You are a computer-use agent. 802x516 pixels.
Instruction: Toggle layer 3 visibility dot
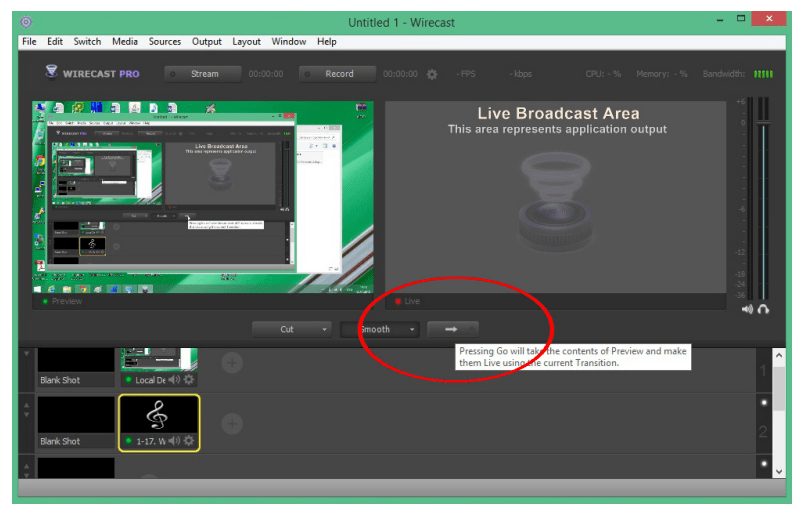[764, 463]
